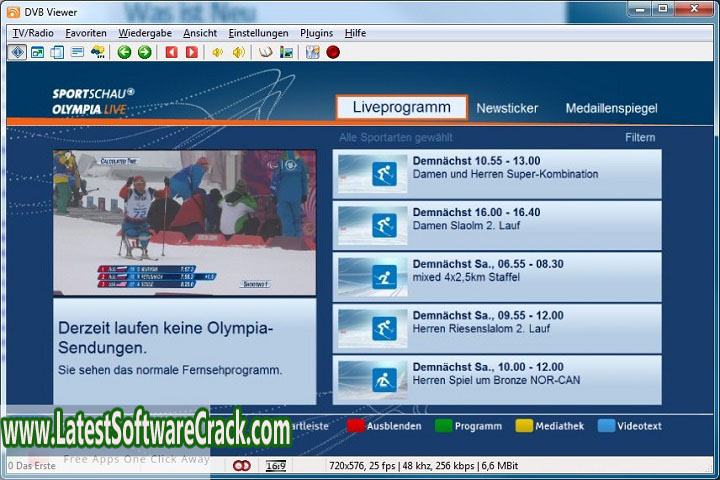Screen dimensions: 720x480
Task: Click green Programm button
Action: (468, 426)
